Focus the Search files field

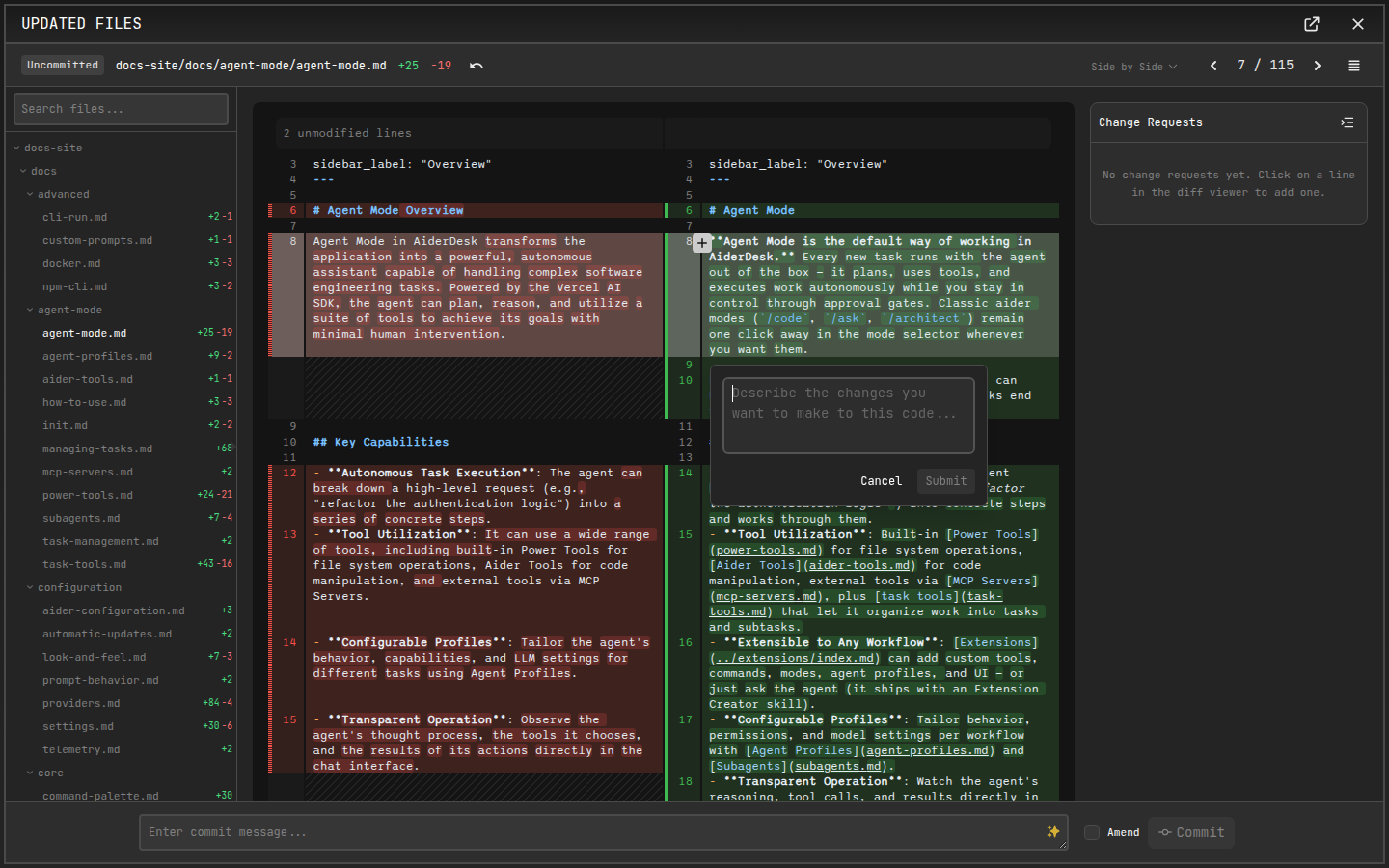[x=121, y=109]
